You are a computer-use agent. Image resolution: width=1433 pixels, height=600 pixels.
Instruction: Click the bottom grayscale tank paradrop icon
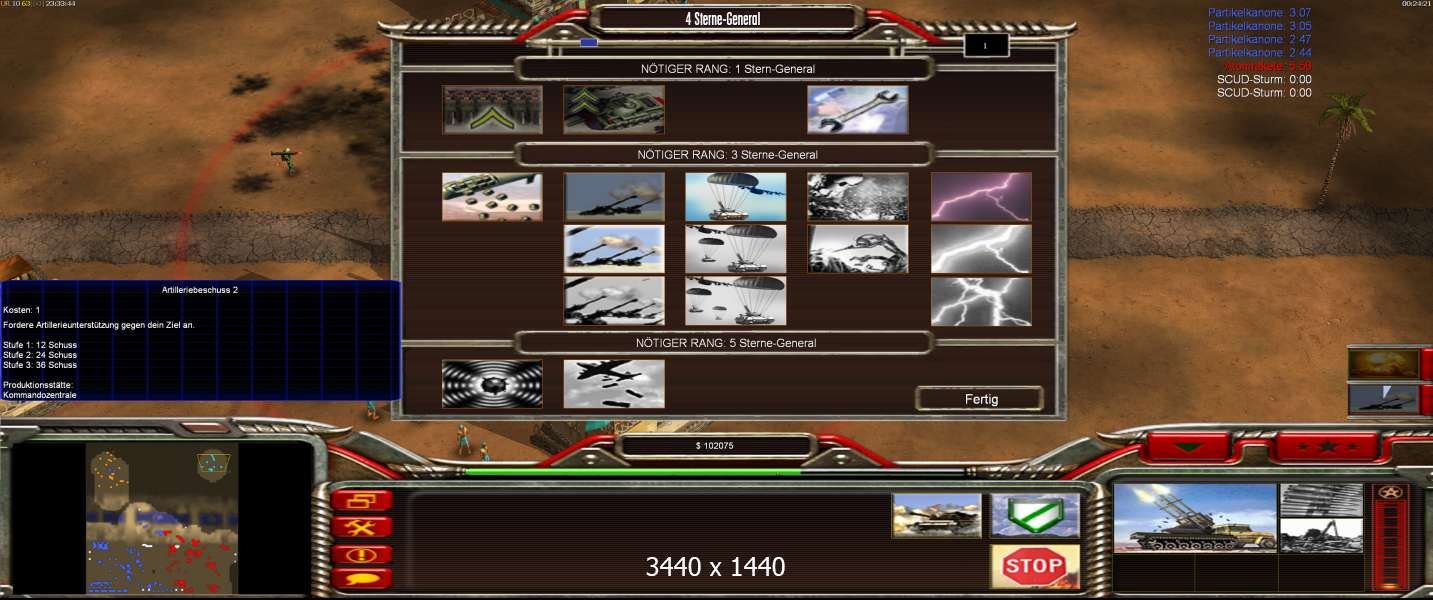(x=736, y=301)
